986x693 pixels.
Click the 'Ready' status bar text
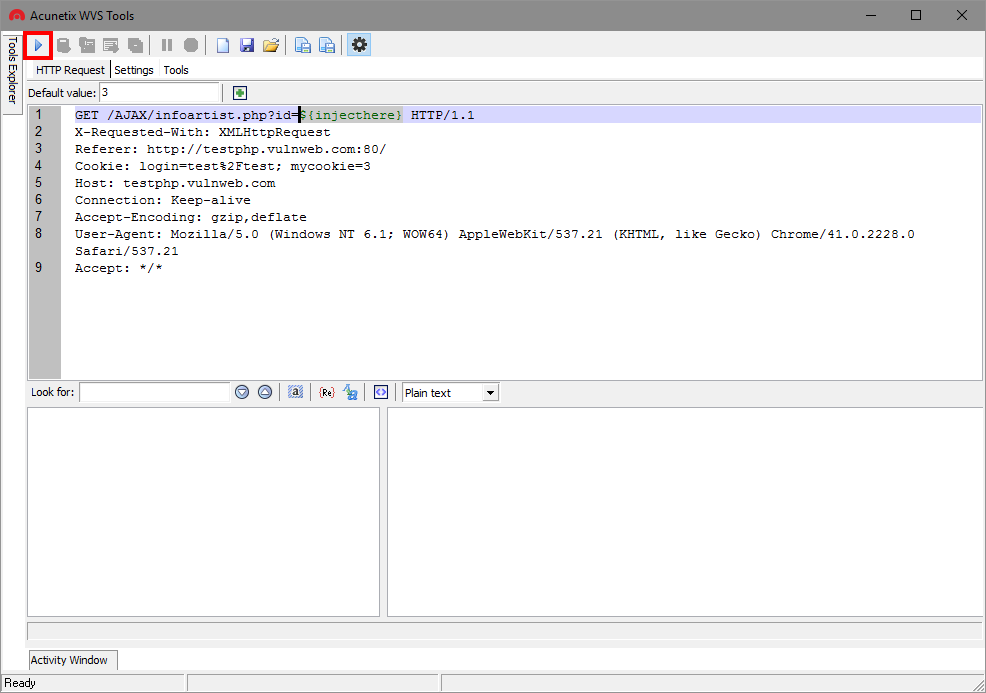tap(20, 683)
